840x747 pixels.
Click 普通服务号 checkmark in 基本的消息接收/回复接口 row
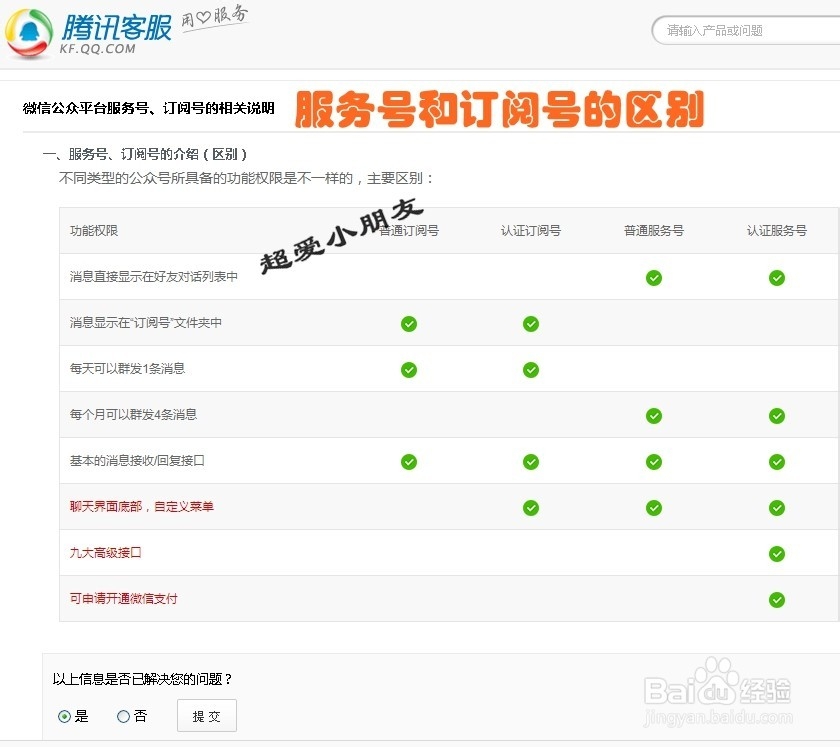[x=654, y=462]
